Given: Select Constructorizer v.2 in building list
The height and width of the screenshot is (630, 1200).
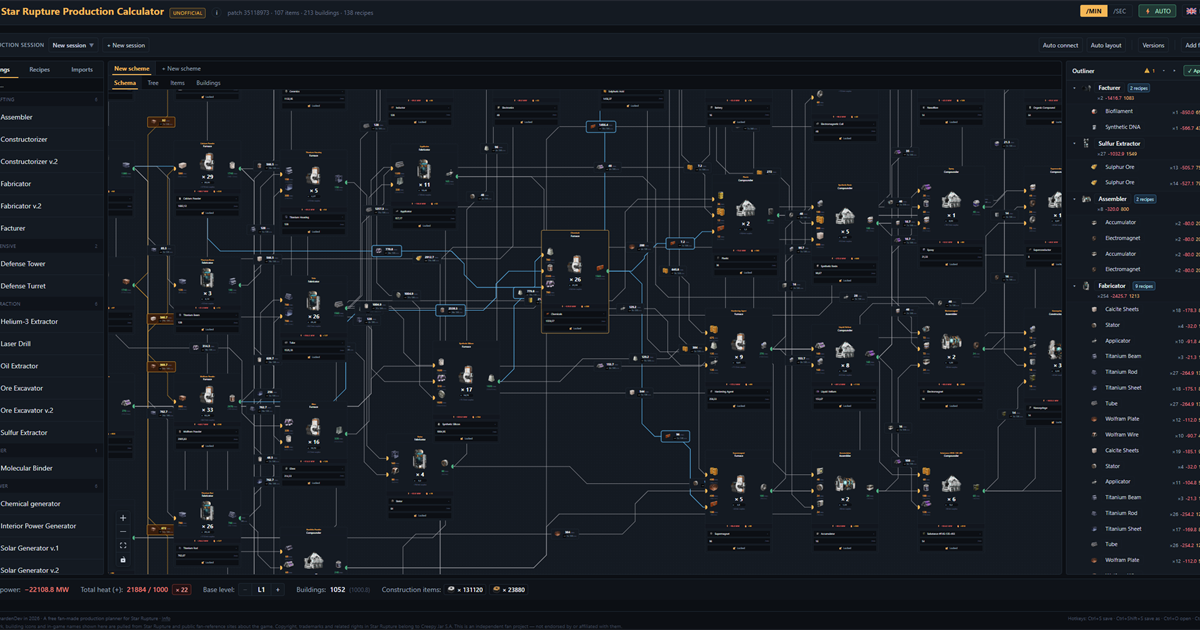Looking at the screenshot, I should coord(50,162).
